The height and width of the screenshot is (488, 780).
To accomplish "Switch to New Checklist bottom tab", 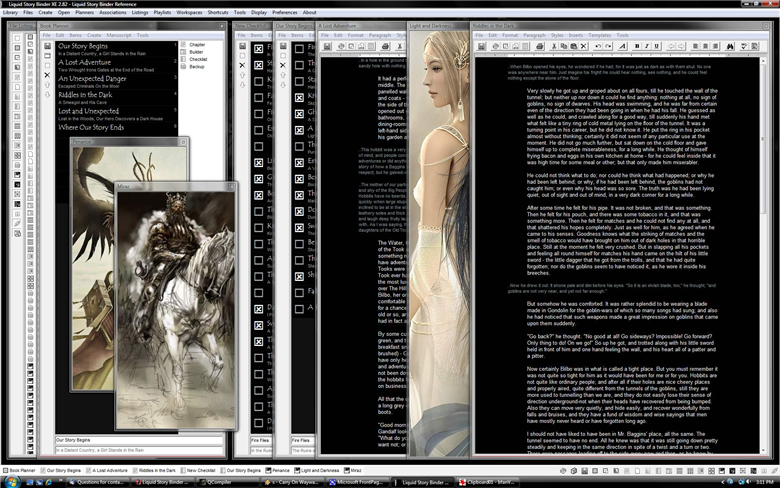I will coord(197,470).
